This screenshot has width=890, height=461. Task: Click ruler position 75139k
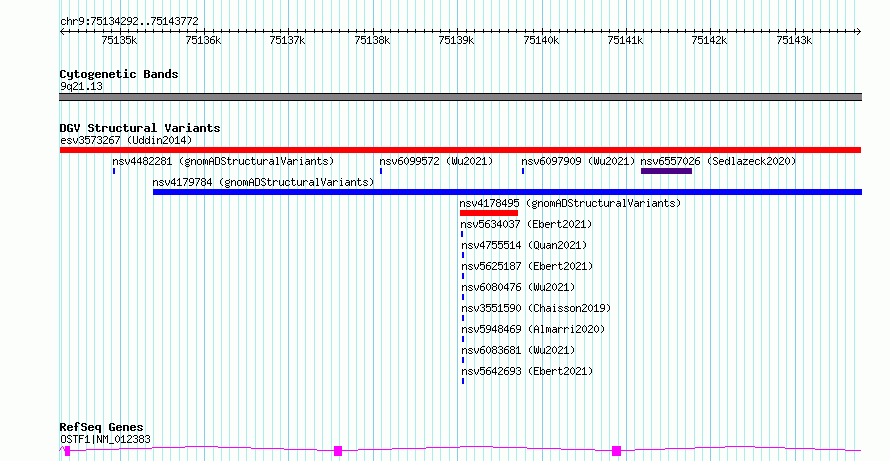pos(457,40)
